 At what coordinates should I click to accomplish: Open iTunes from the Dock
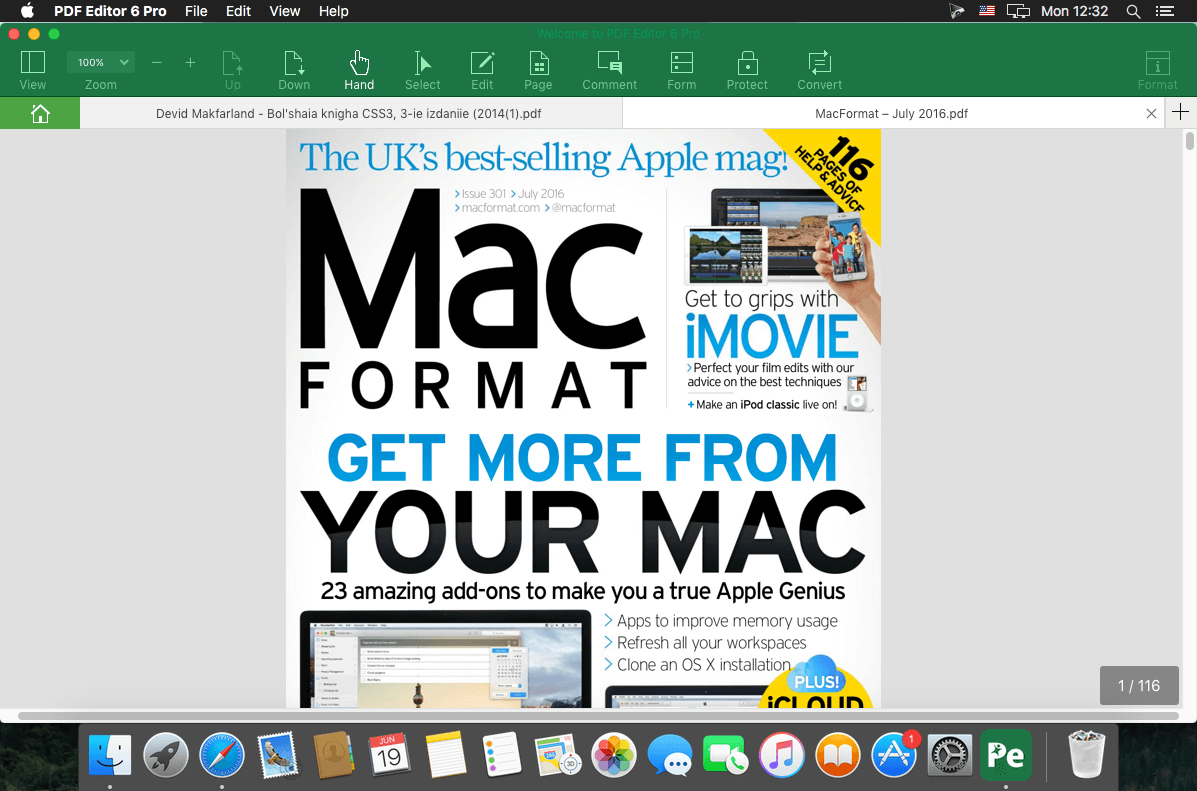point(782,755)
